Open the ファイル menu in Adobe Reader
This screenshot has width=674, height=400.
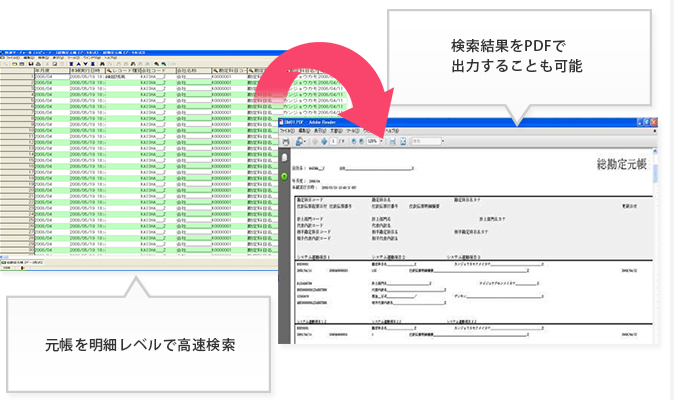pyautogui.click(x=288, y=131)
